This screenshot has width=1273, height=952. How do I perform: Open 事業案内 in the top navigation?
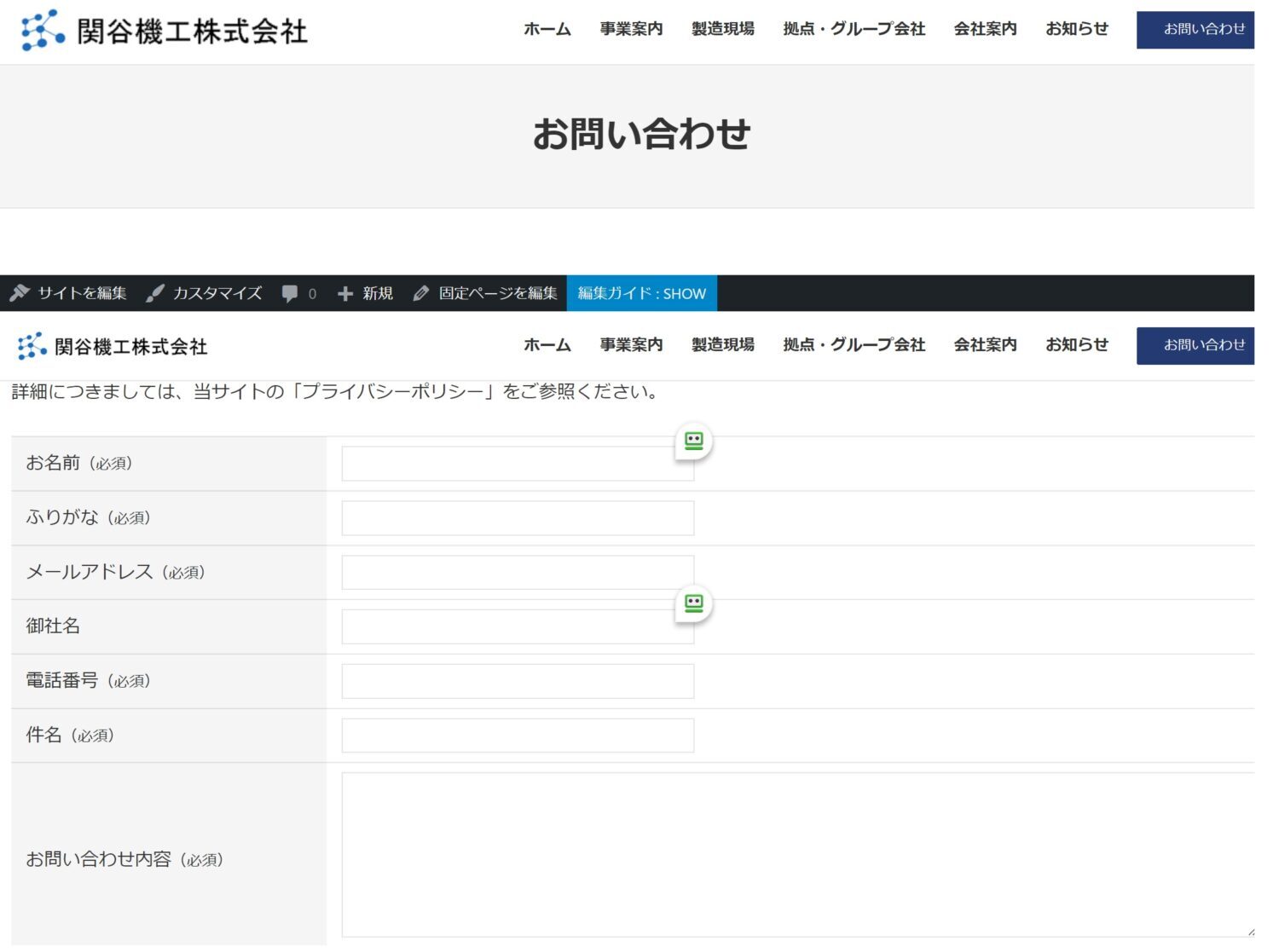click(x=631, y=29)
